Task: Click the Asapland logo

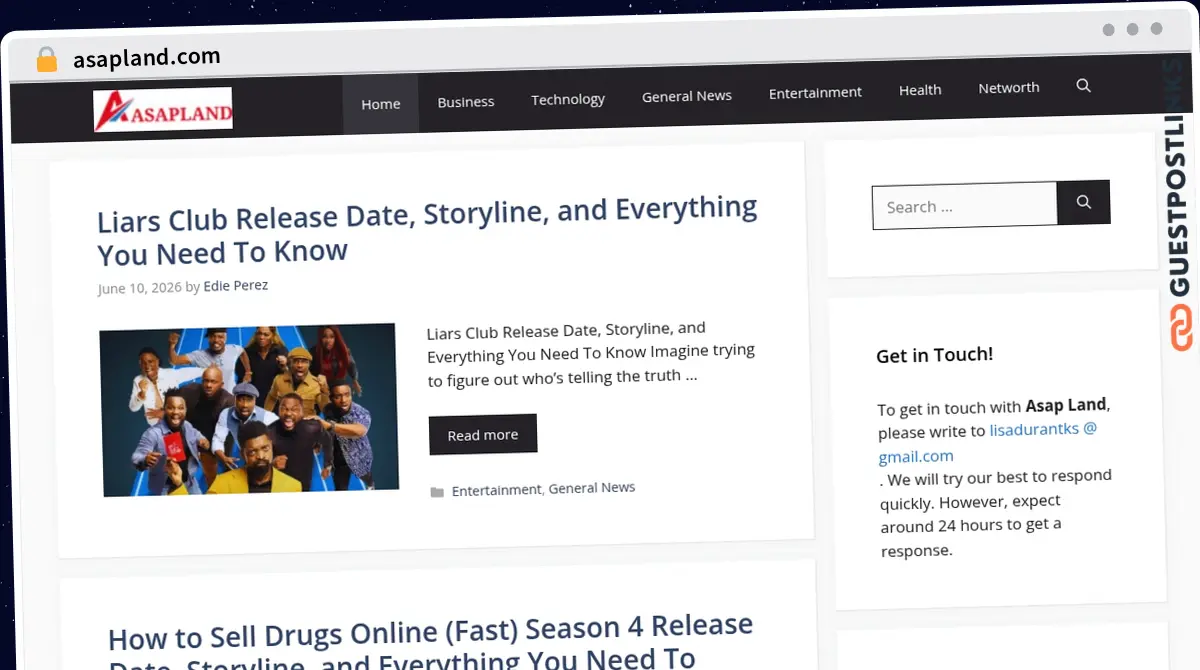Action: [163, 110]
